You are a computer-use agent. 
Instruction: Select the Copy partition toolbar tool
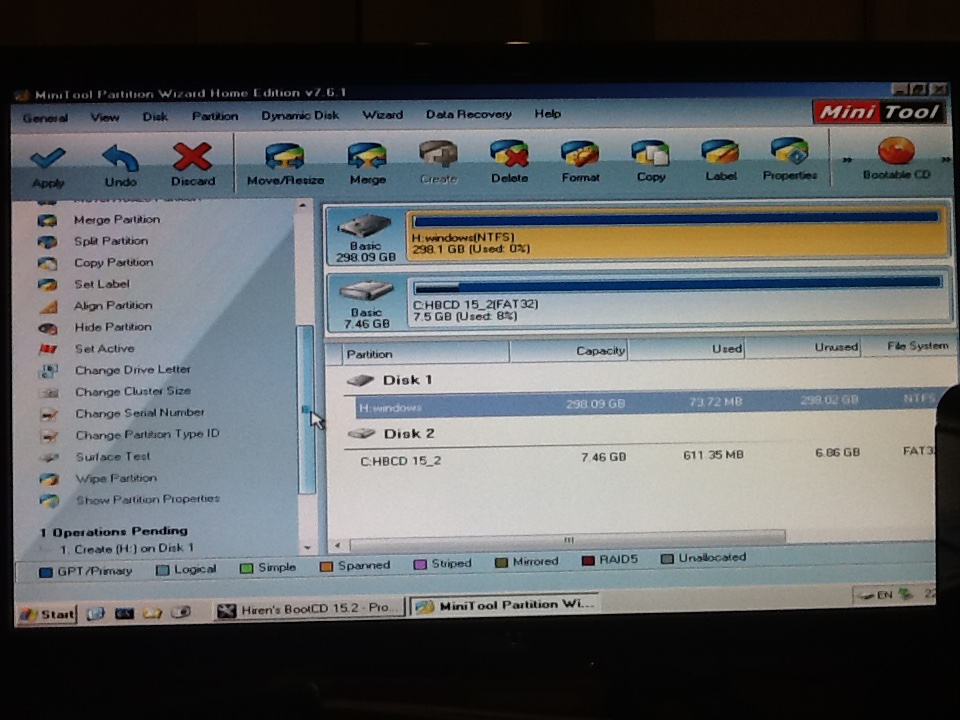click(650, 160)
